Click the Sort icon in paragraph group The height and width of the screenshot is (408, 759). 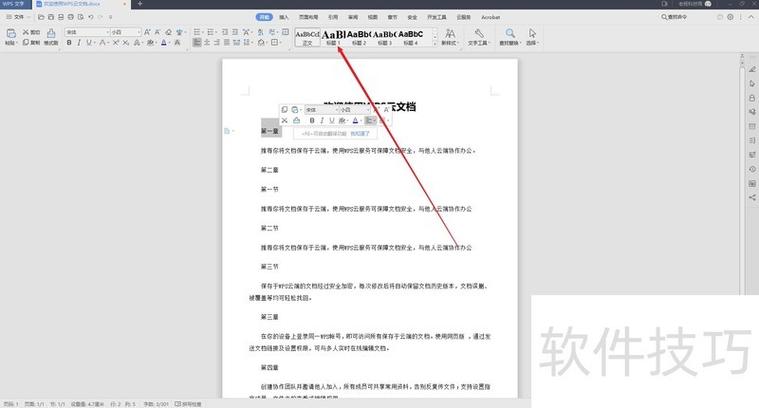260,32
